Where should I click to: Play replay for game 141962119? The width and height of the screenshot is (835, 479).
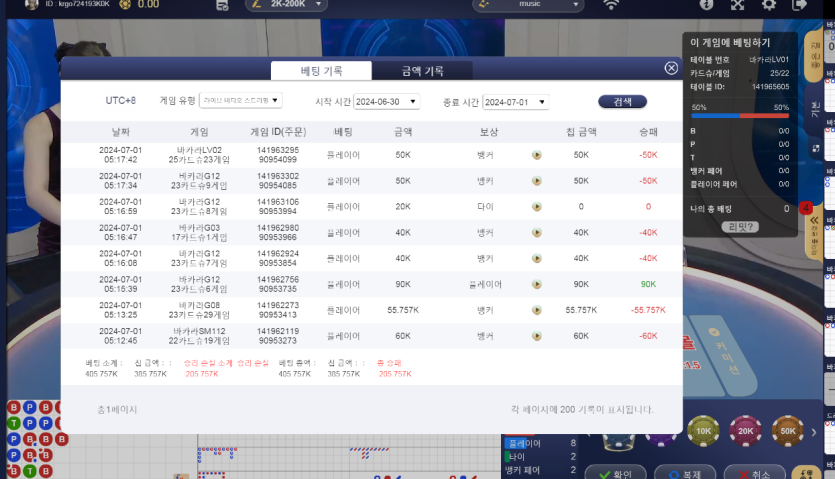coord(537,336)
